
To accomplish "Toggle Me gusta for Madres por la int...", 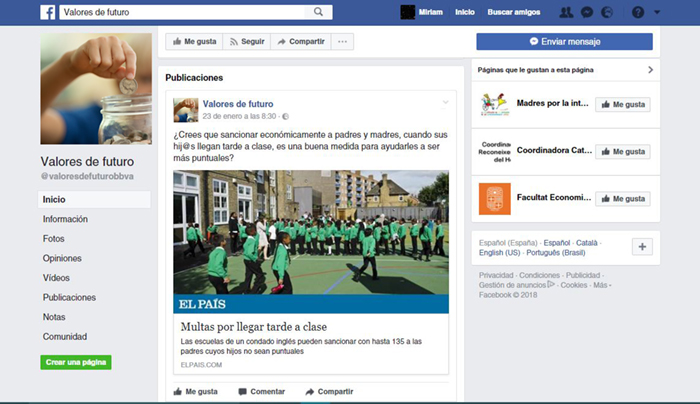I will coord(623,104).
